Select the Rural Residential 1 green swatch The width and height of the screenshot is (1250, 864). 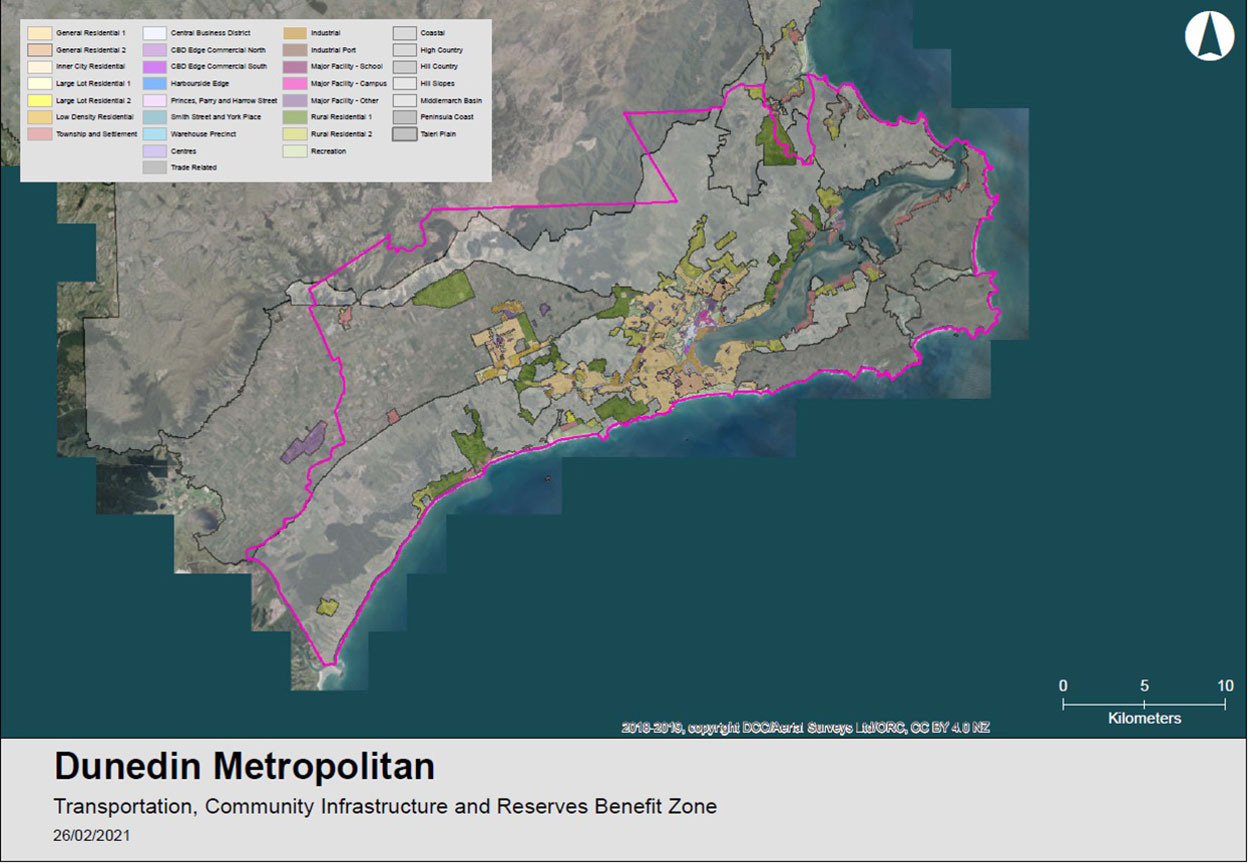click(295, 117)
